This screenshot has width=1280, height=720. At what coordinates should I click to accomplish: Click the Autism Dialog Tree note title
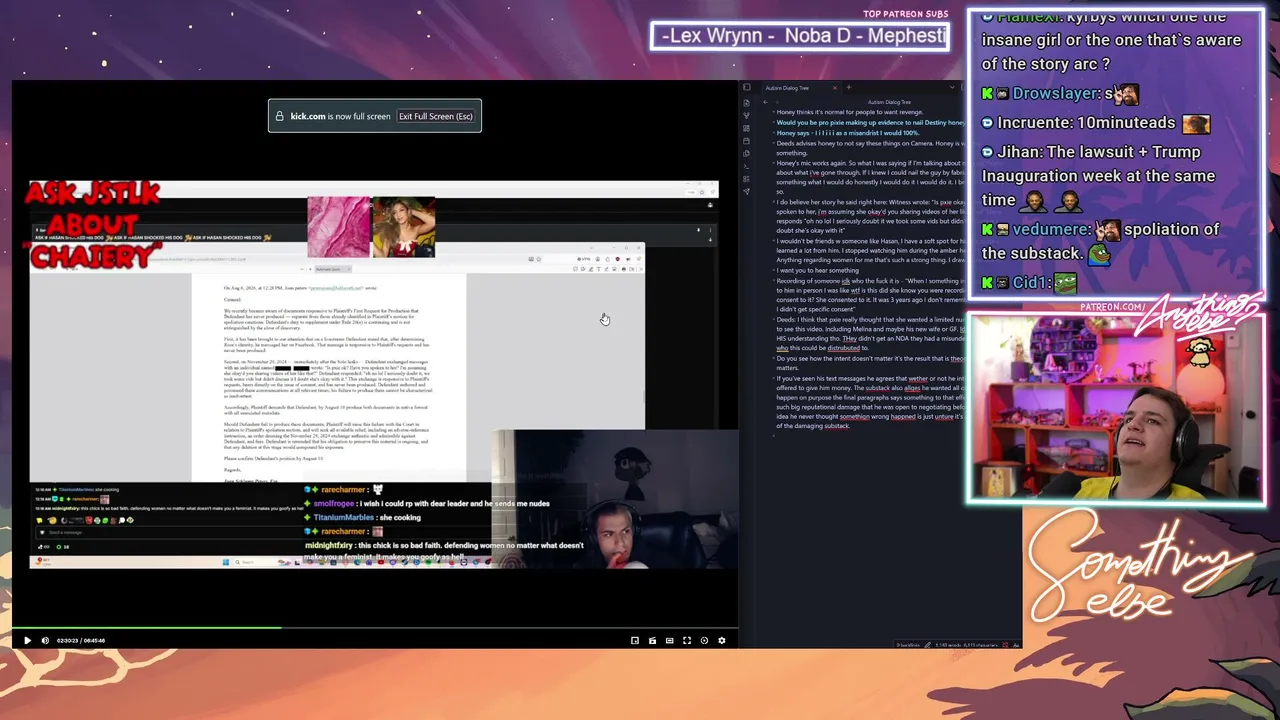pos(889,102)
